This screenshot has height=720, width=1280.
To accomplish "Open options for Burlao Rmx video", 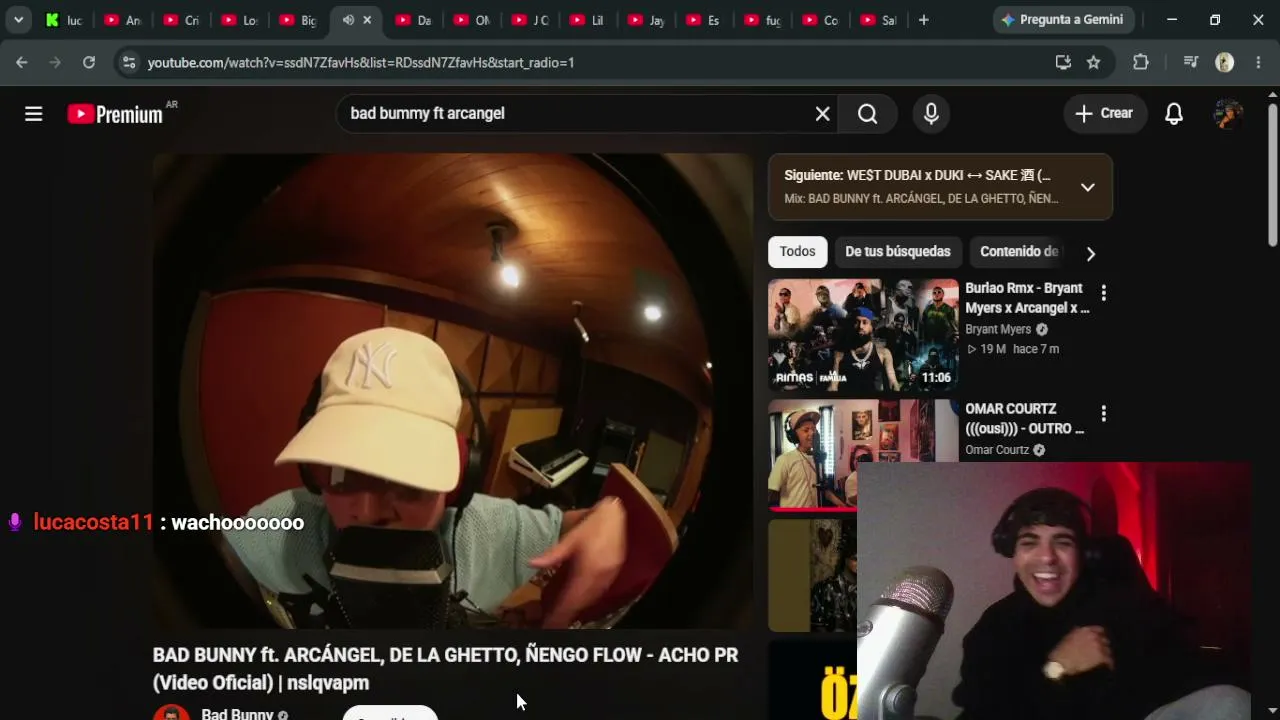I will coord(1103,293).
